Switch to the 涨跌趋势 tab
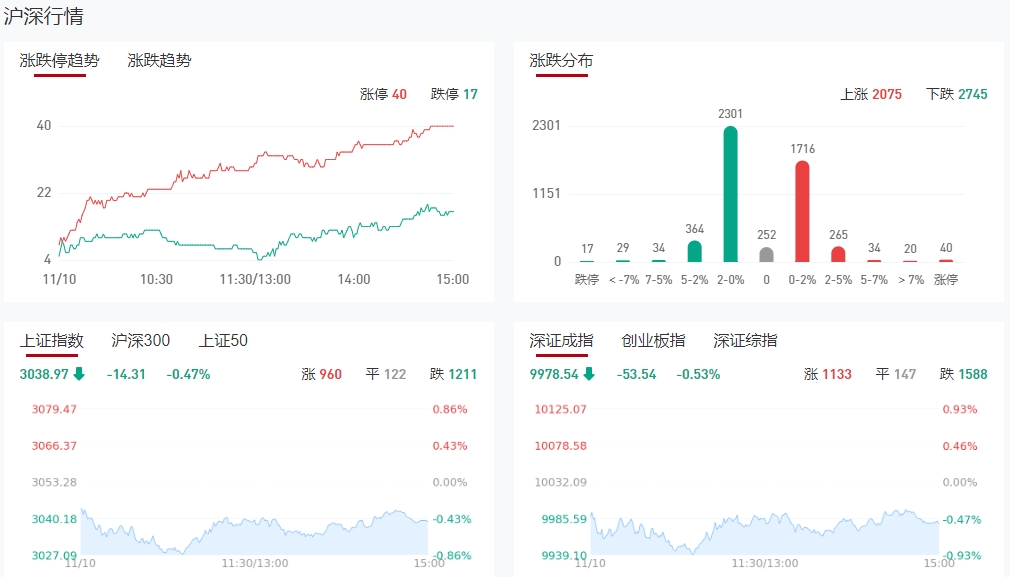This screenshot has width=1010, height=577. 159,60
